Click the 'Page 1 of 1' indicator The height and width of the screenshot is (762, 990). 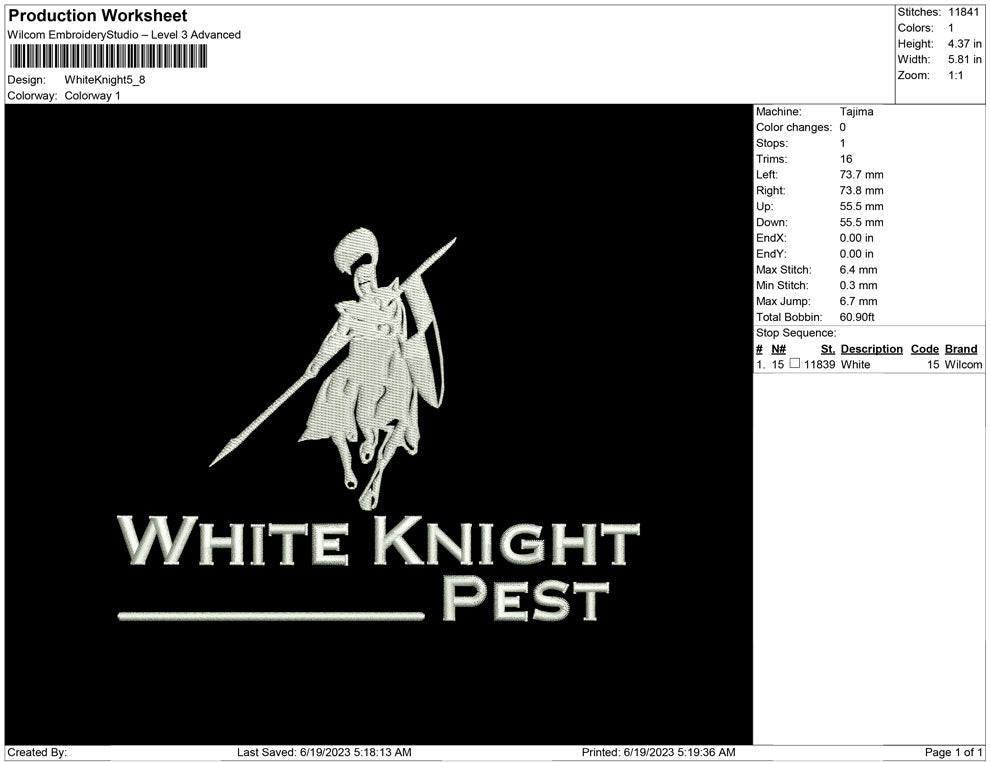pyautogui.click(x=953, y=752)
